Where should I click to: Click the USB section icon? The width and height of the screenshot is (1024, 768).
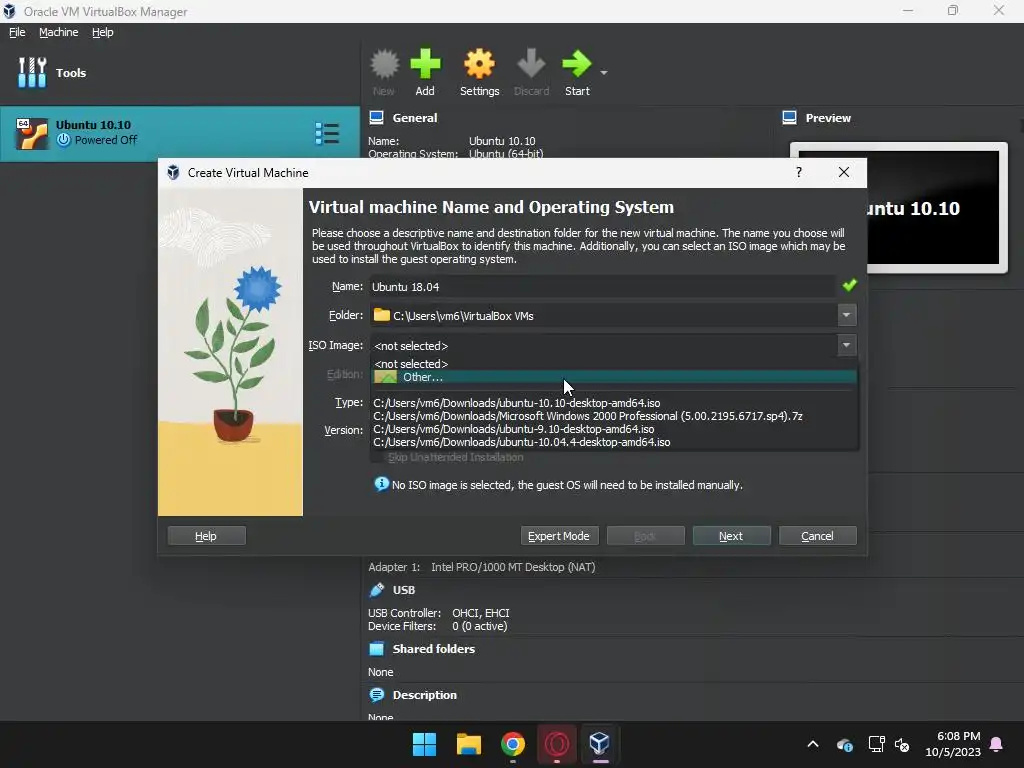pos(377,590)
